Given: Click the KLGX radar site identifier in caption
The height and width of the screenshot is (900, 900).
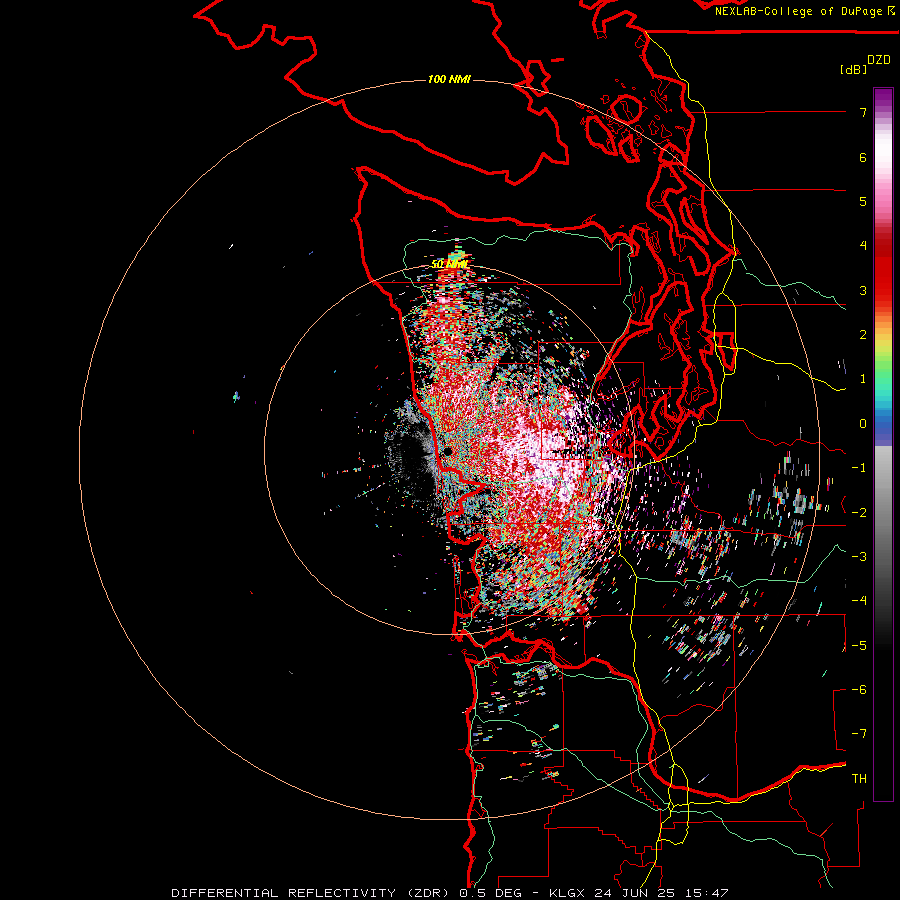Looking at the screenshot, I should (567, 893).
